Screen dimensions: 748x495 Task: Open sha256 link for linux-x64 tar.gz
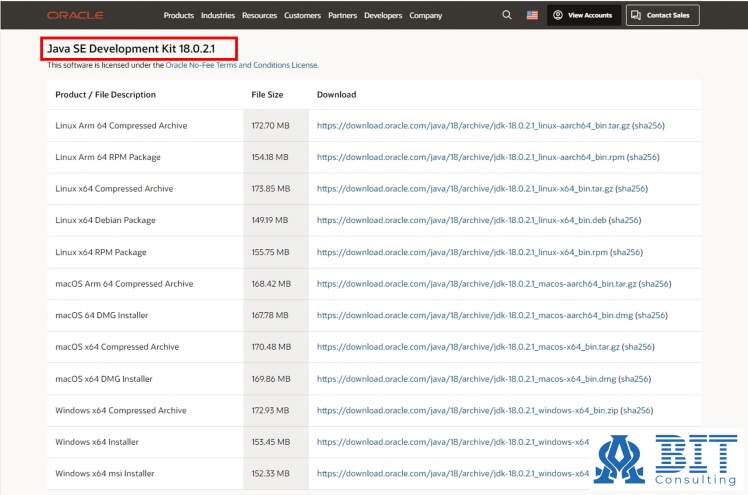(632, 188)
